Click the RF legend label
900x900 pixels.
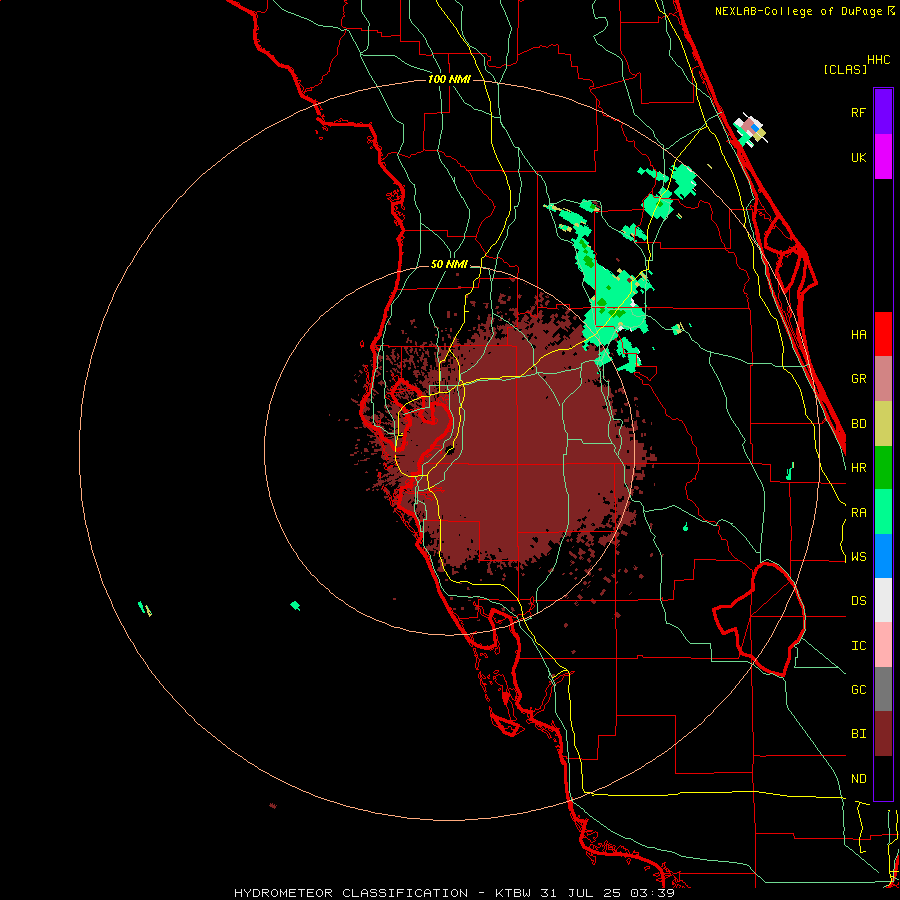[x=858, y=112]
